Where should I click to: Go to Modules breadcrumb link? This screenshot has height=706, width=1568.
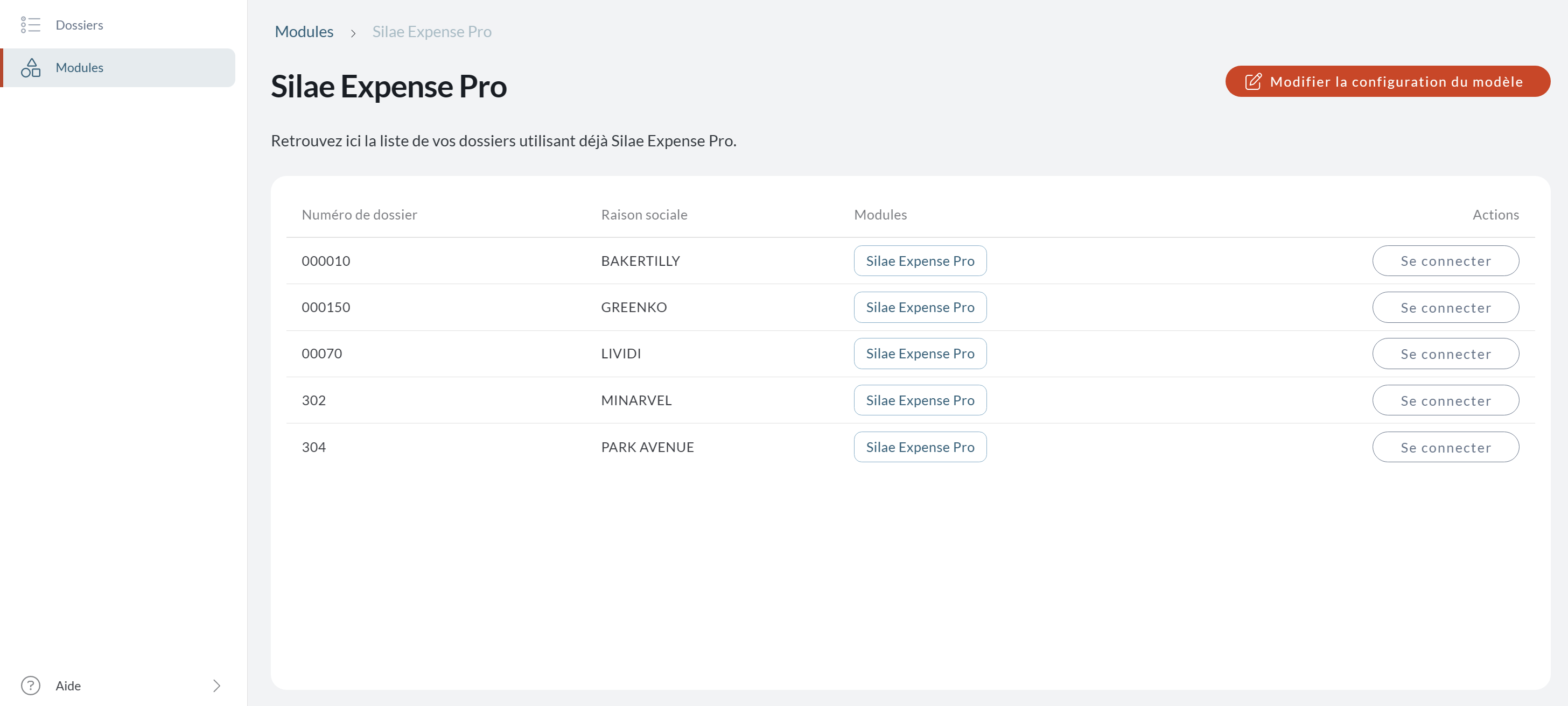pos(304,32)
